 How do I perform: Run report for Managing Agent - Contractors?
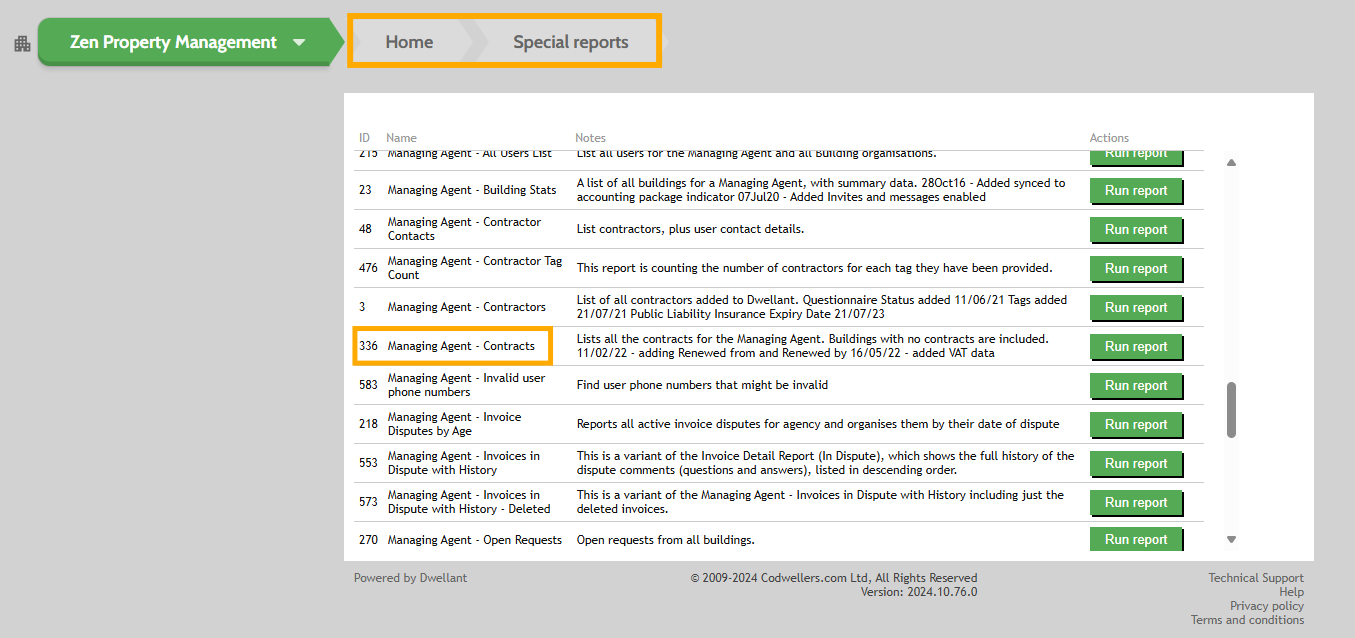1136,307
